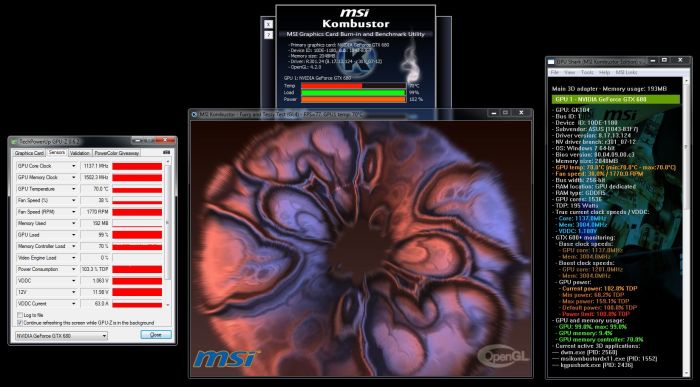Open the PowerColor Giveaway tab
This screenshot has width=700, height=387.
click(x=117, y=153)
